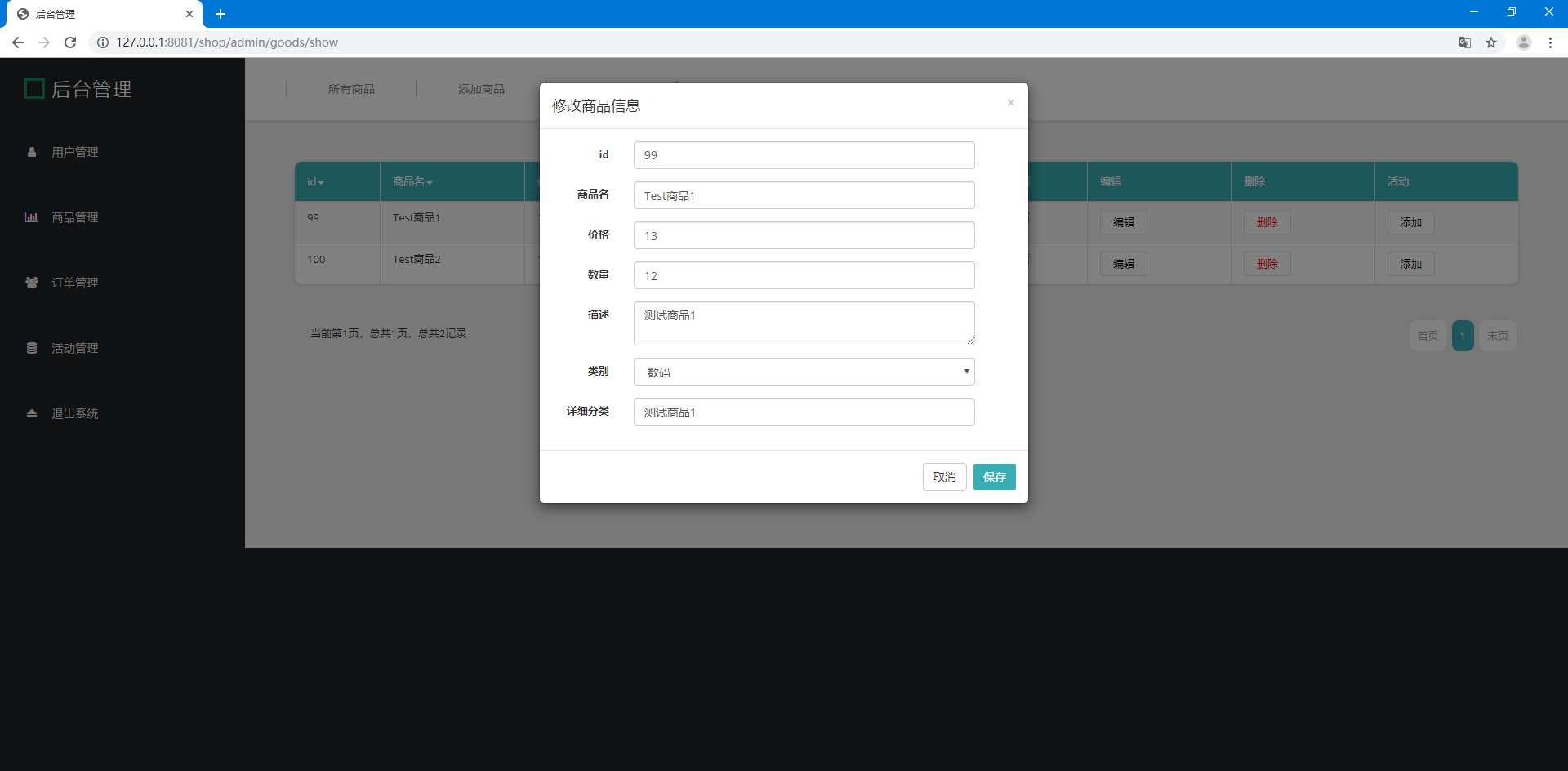Select page 1 in pagination
The image size is (1568, 771).
point(1463,336)
